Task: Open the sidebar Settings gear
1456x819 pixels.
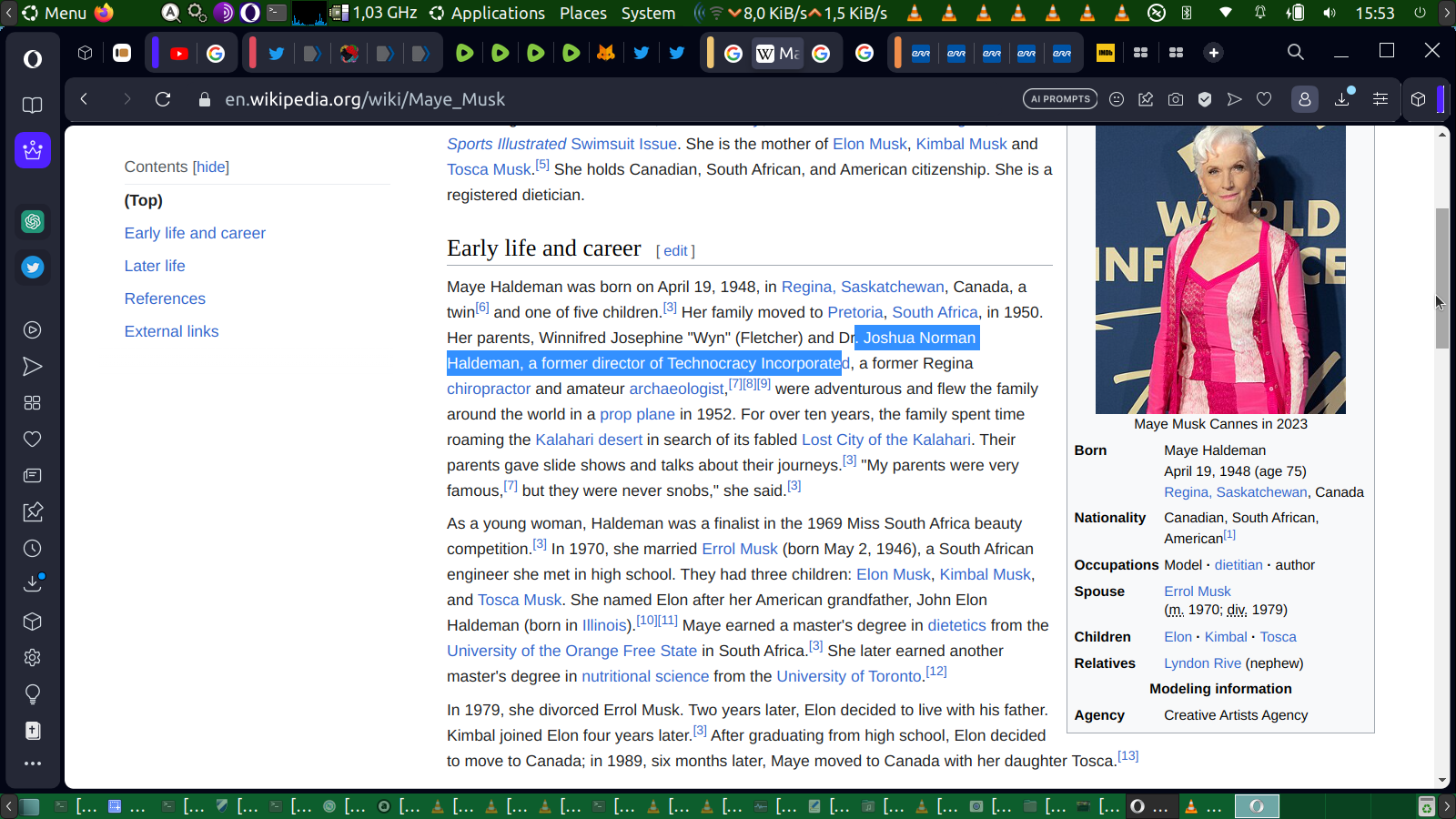Action: [33, 658]
